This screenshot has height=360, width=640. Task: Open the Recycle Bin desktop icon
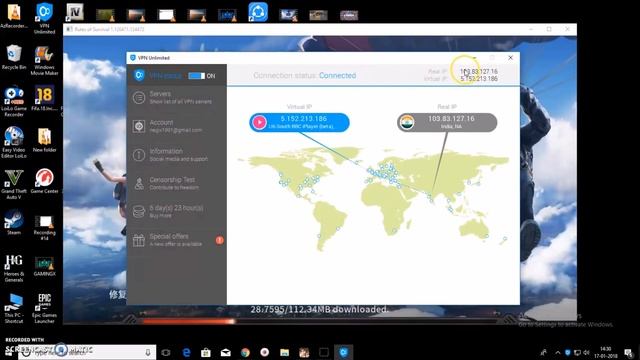pyautogui.click(x=14, y=57)
